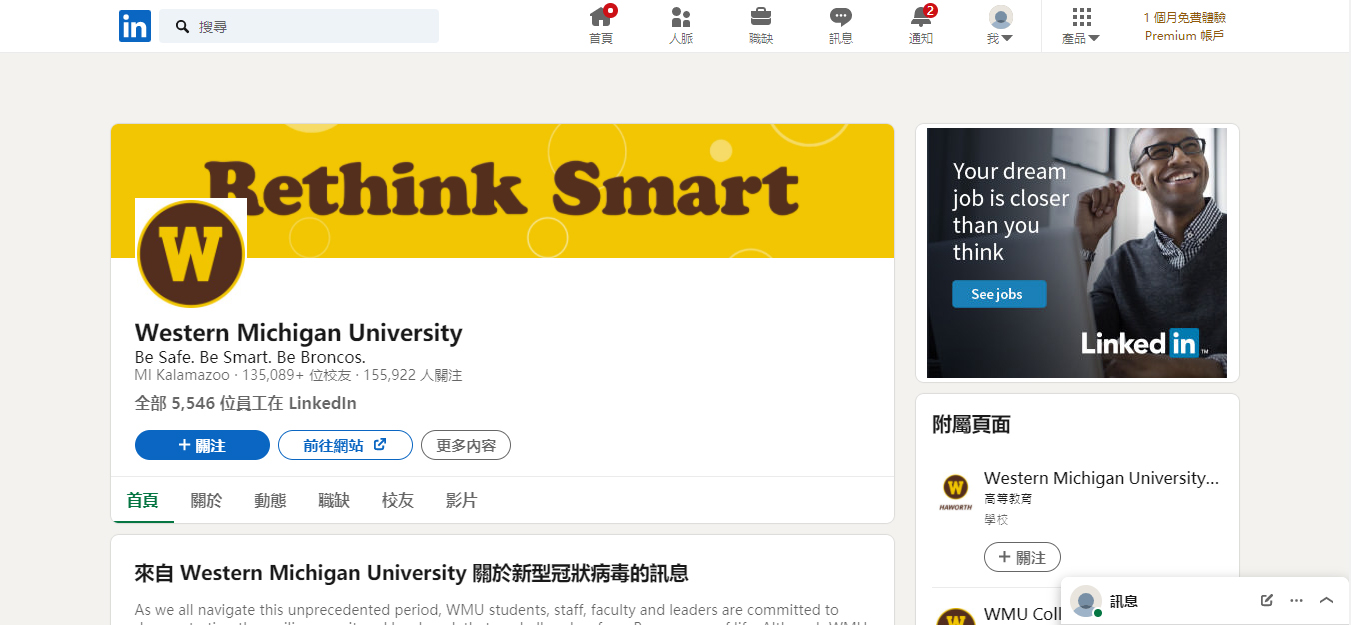Screen dimensions: 1351x625
Task: Follow the Haworth affiliated page (關注)
Action: pyautogui.click(x=1022, y=557)
